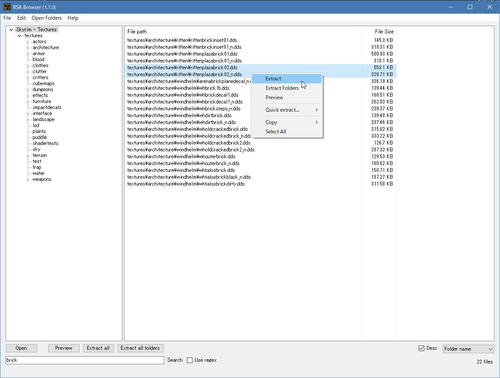Select the effects folder
The height and width of the screenshot is (378, 500).
40,96
